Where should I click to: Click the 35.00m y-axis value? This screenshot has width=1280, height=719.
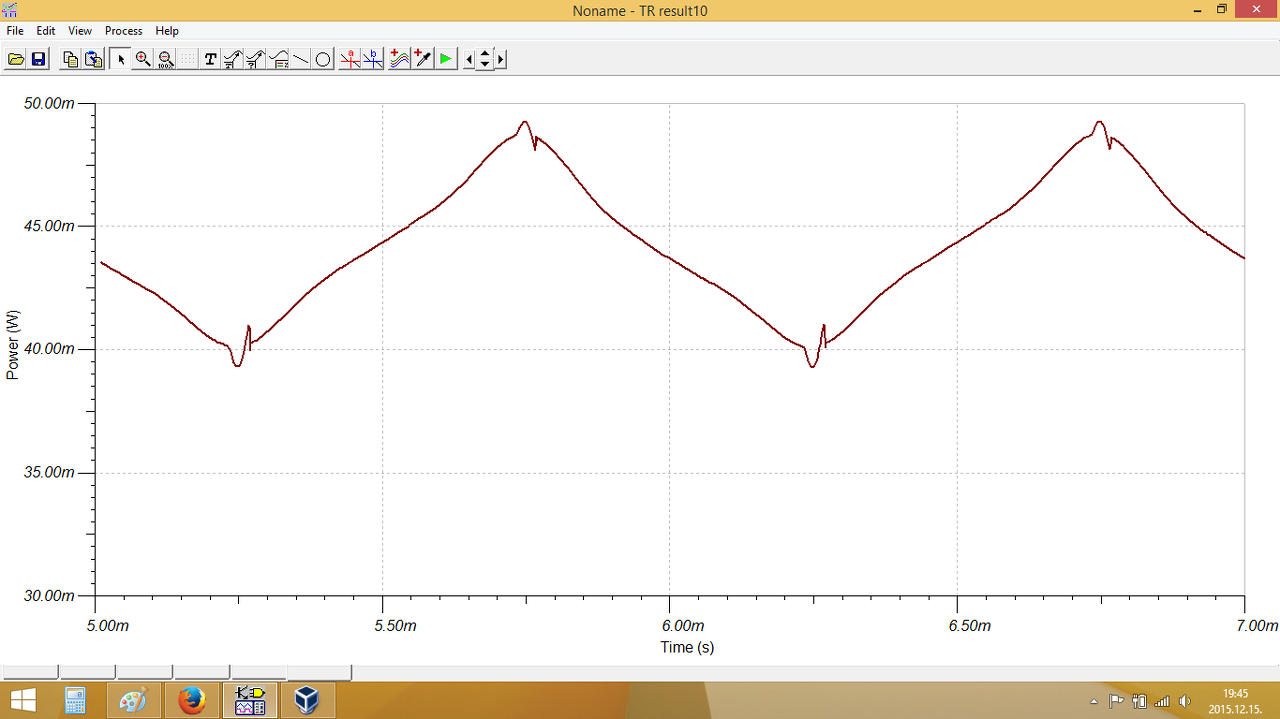(x=50, y=472)
